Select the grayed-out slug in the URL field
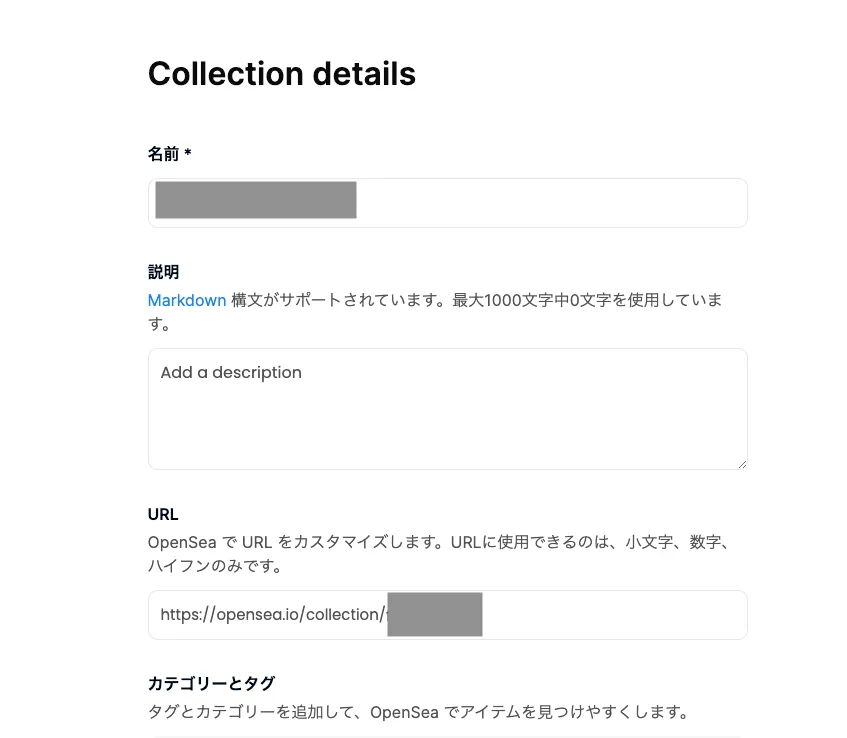This screenshot has width=847, height=738. (x=435, y=614)
